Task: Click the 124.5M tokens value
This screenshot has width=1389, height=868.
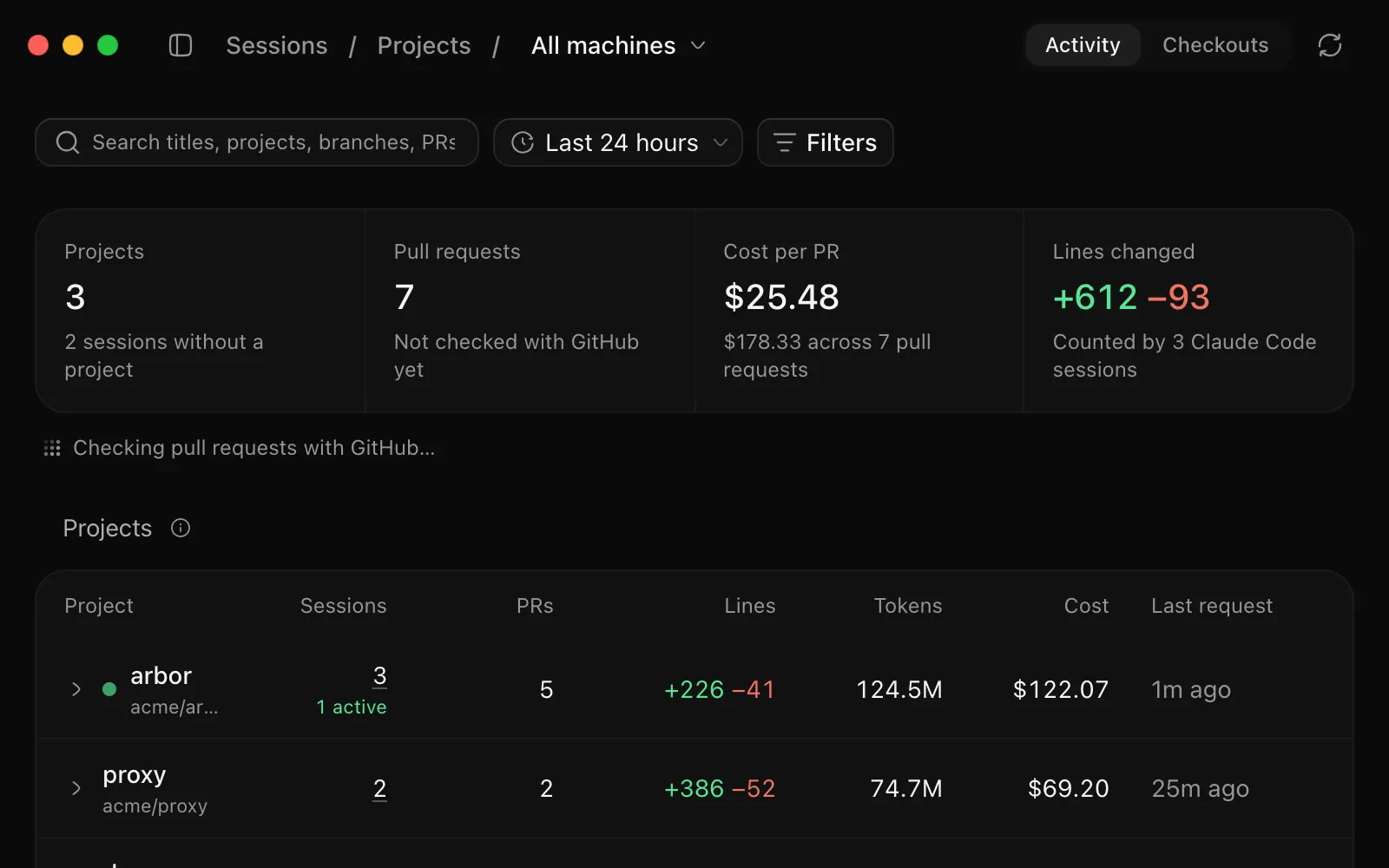Action: pos(899,690)
